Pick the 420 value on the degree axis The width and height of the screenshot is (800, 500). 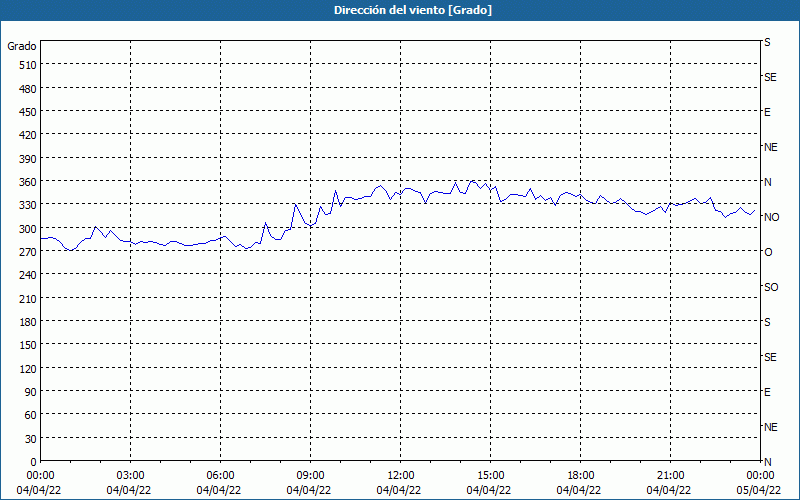pyautogui.click(x=28, y=135)
